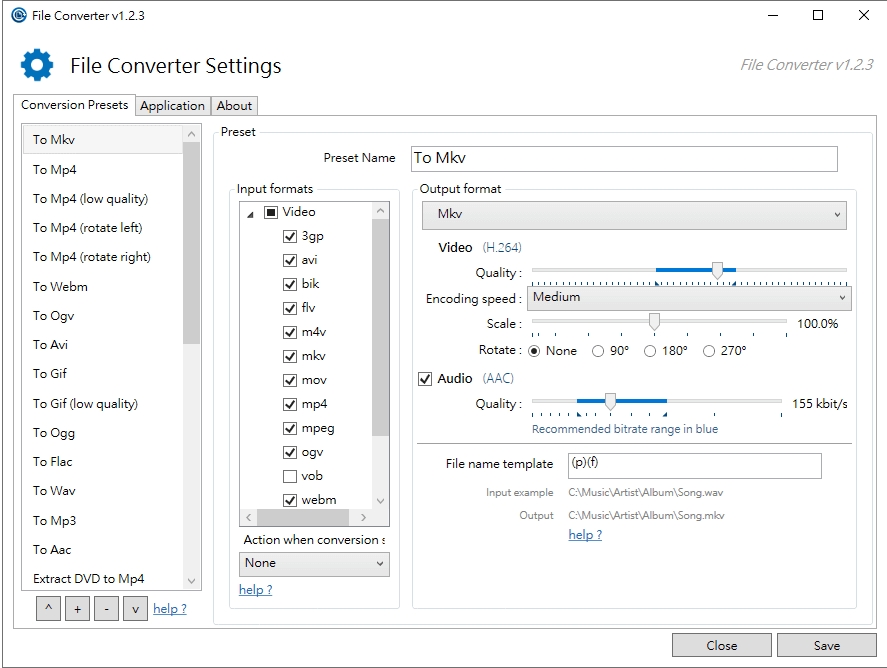
Task: Collapse the Video input formats tree
Action: coord(250,213)
